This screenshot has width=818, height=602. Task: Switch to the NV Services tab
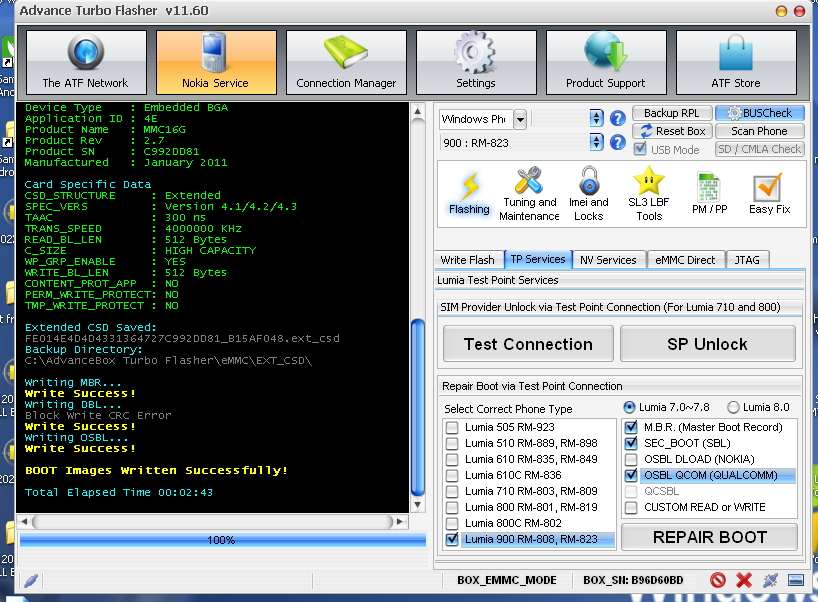608,260
